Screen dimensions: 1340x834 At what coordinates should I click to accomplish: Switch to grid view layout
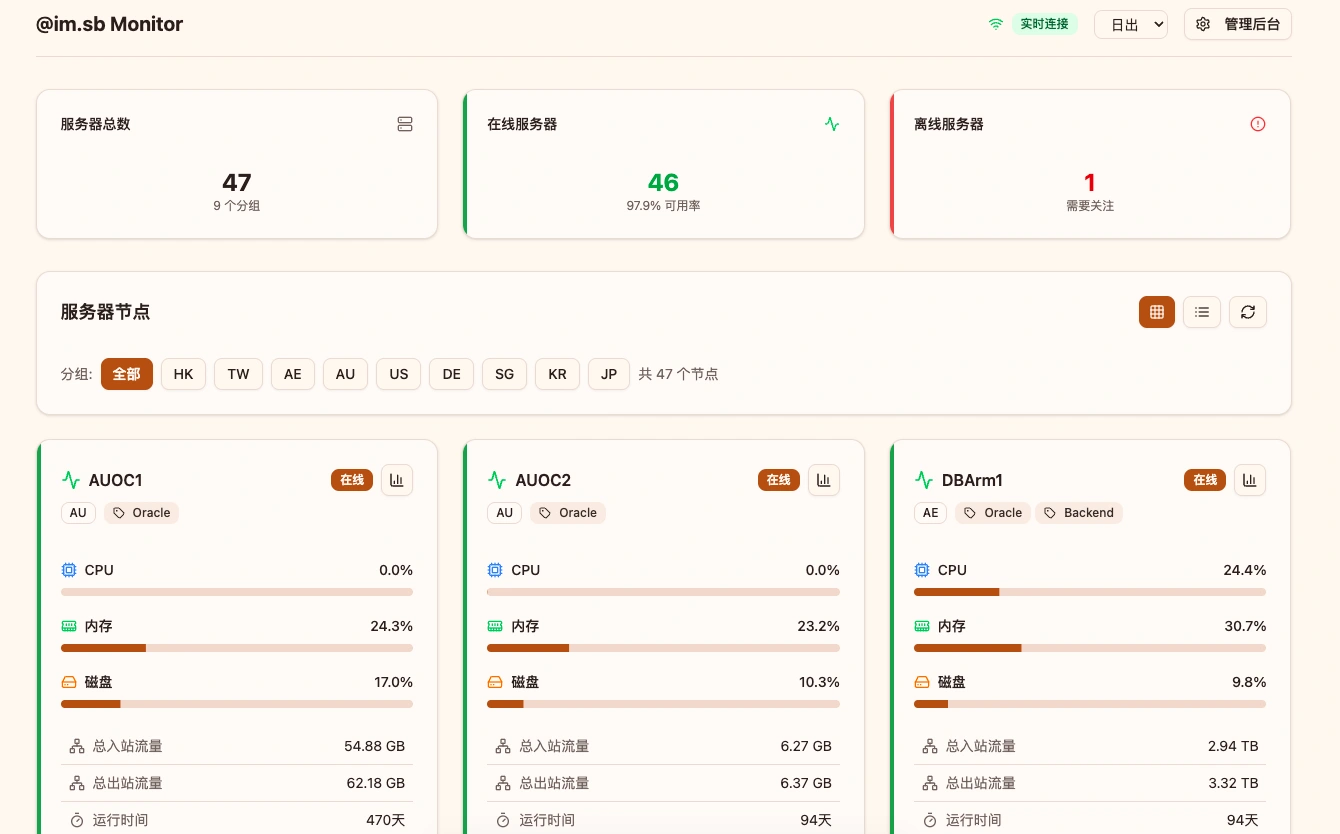[x=1157, y=312]
